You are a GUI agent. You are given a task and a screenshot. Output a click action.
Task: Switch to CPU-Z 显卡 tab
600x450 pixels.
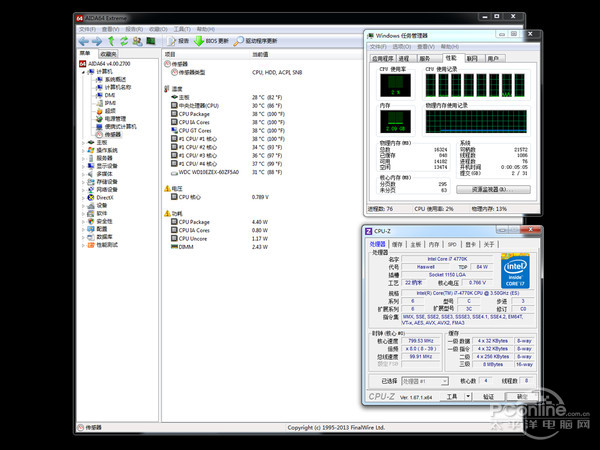[x=470, y=244]
